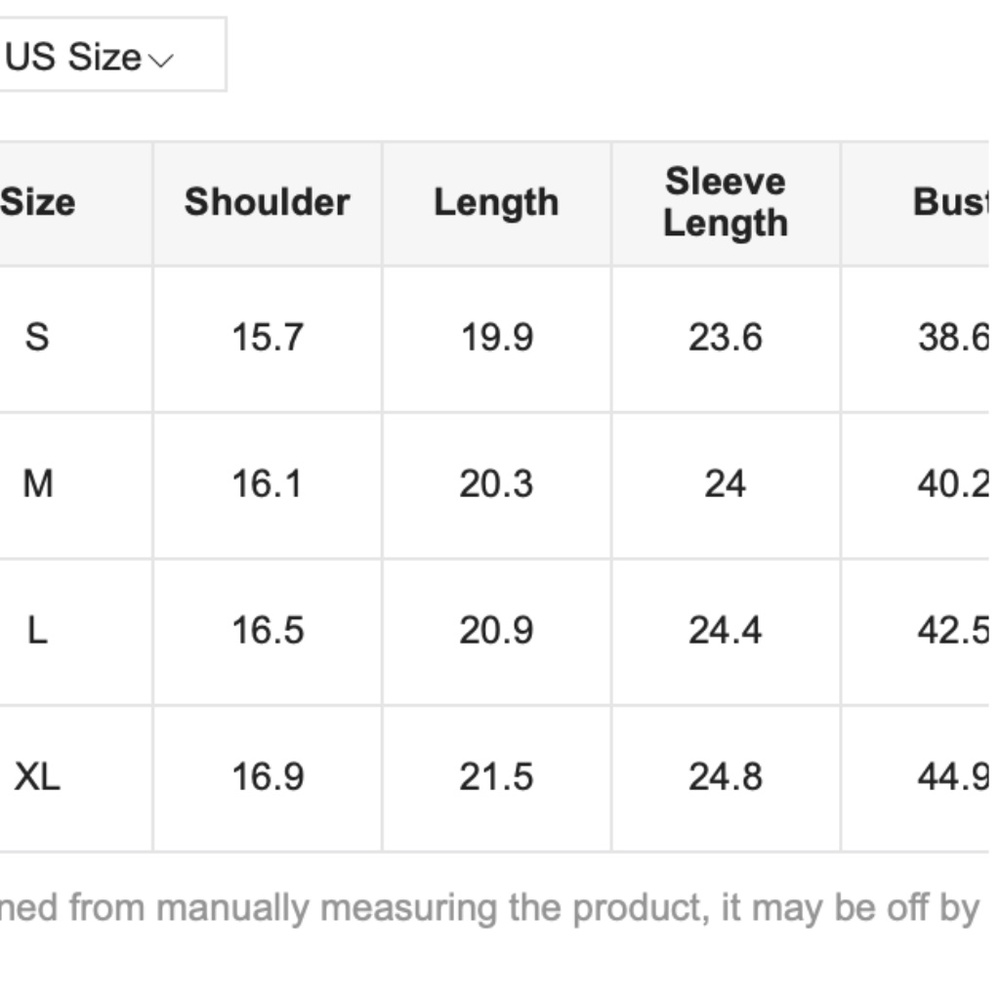Click the 20.3 length value for M
This screenshot has width=1000, height=1000.
[x=496, y=483]
